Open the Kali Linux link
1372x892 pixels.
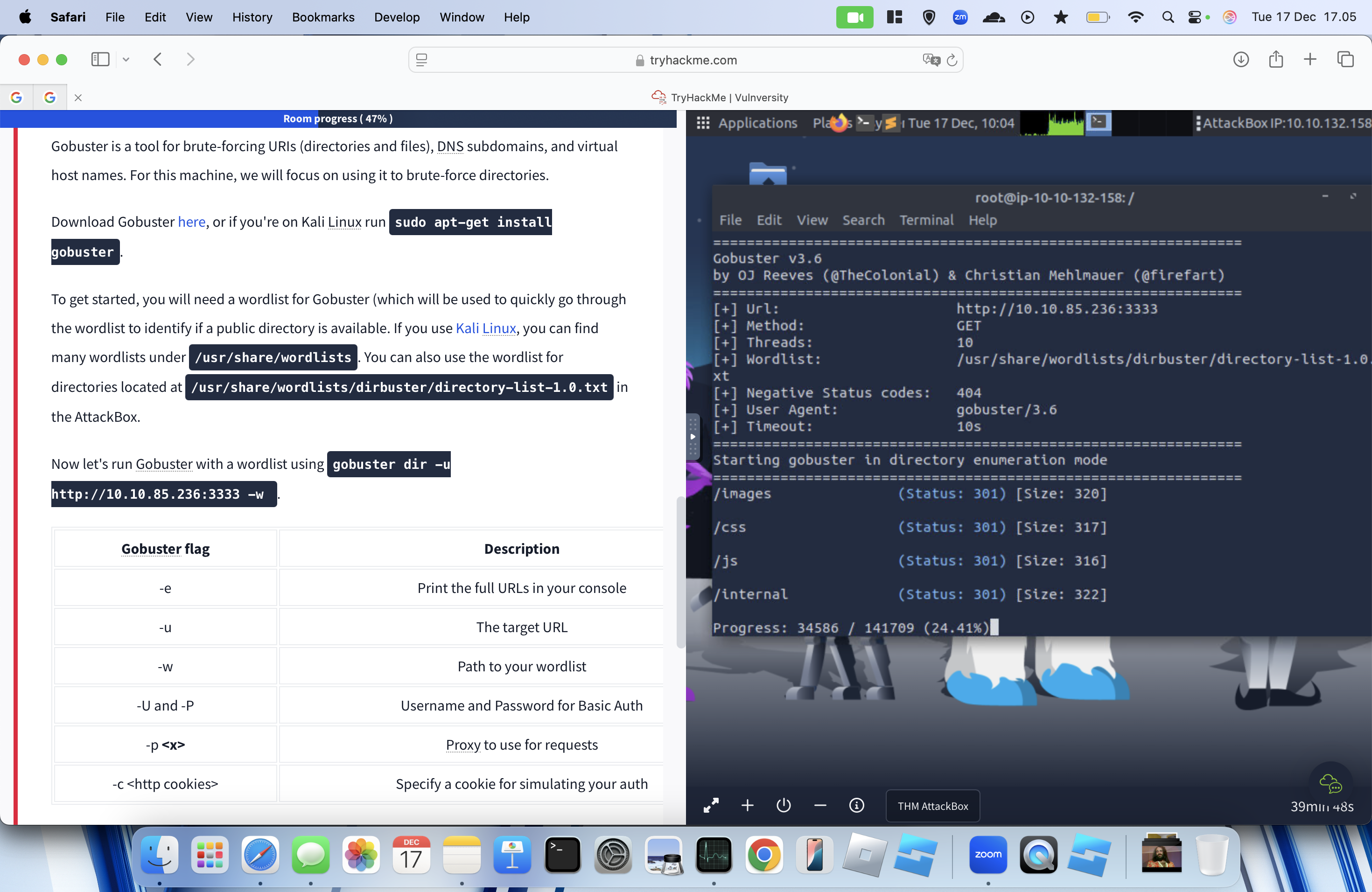485,328
